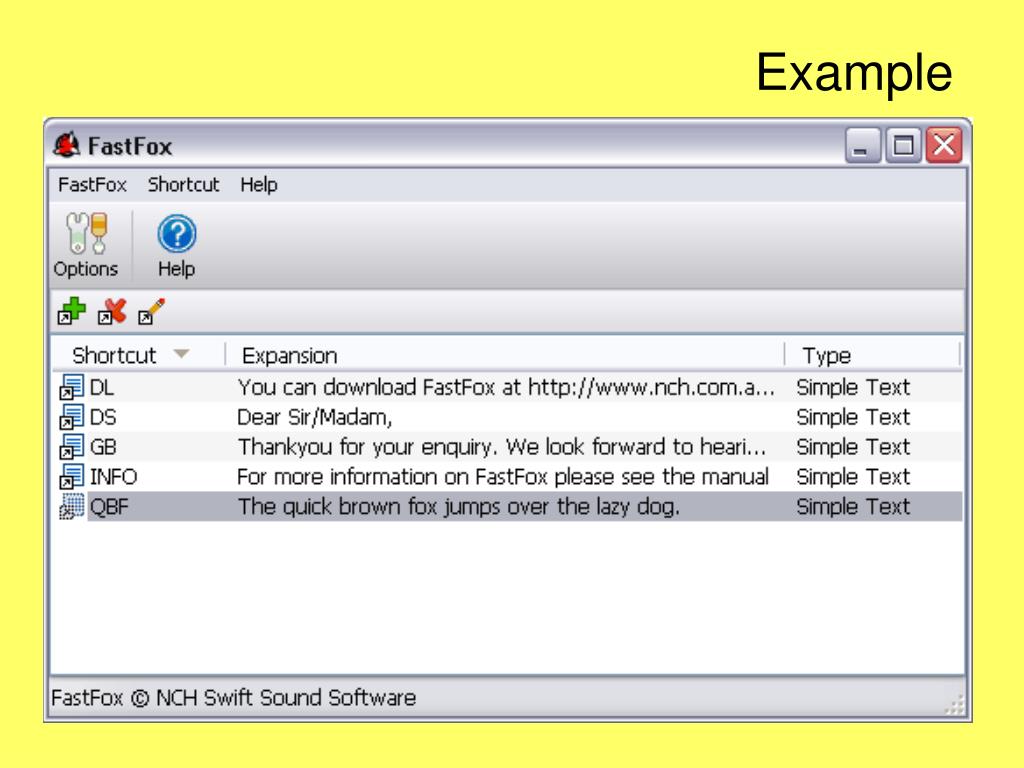Close the FastFox window
This screenshot has height=768, width=1024.
(x=944, y=145)
